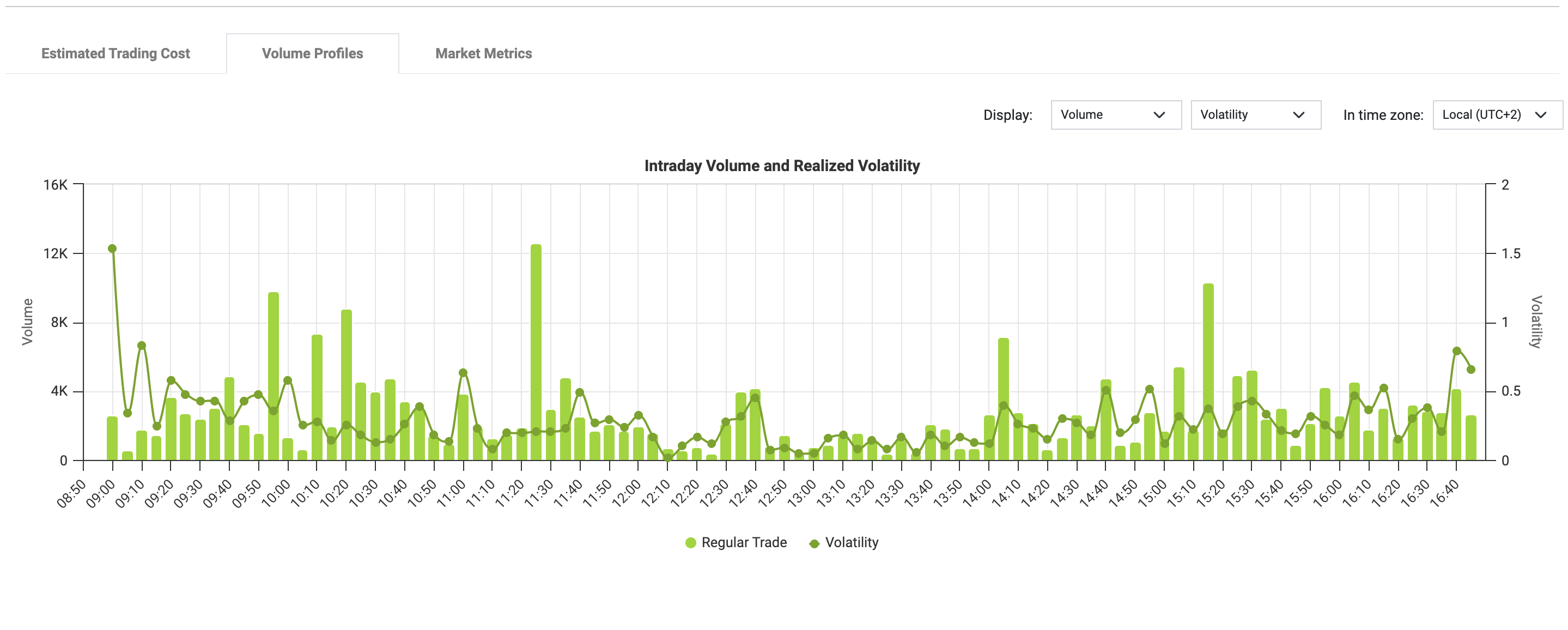The height and width of the screenshot is (630, 1568).
Task: Click the 09:00 volatility peak point
Action: click(112, 249)
